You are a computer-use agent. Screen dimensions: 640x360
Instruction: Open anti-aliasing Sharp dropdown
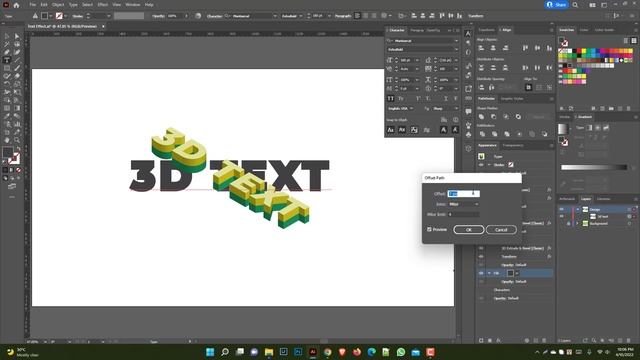(445, 109)
